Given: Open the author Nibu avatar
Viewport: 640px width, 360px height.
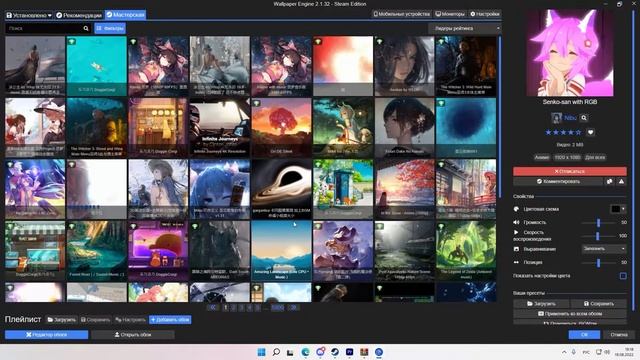Looking at the screenshot, I should pos(556,118).
